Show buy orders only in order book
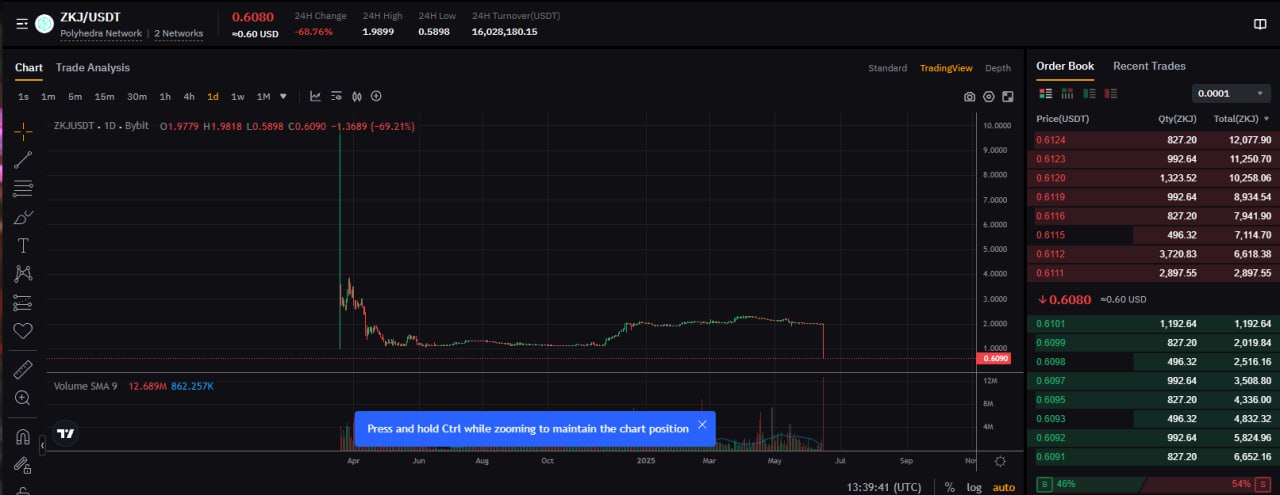Screen dimensions: 1280x495 [x=1089, y=93]
